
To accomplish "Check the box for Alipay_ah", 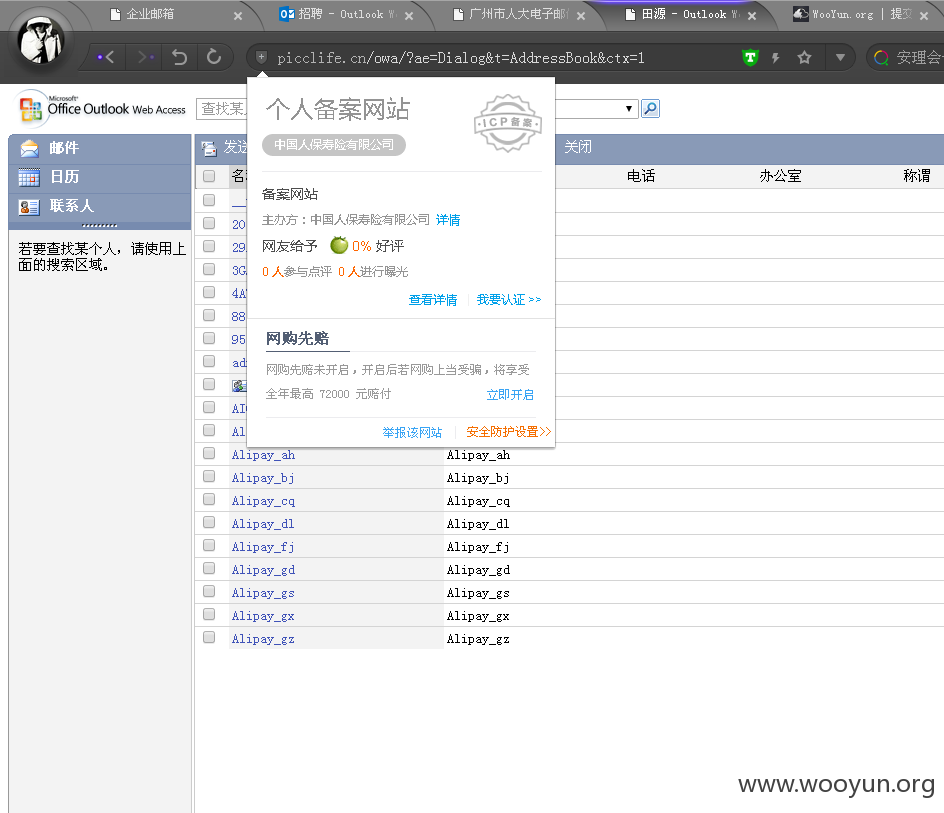I will pyautogui.click(x=209, y=453).
